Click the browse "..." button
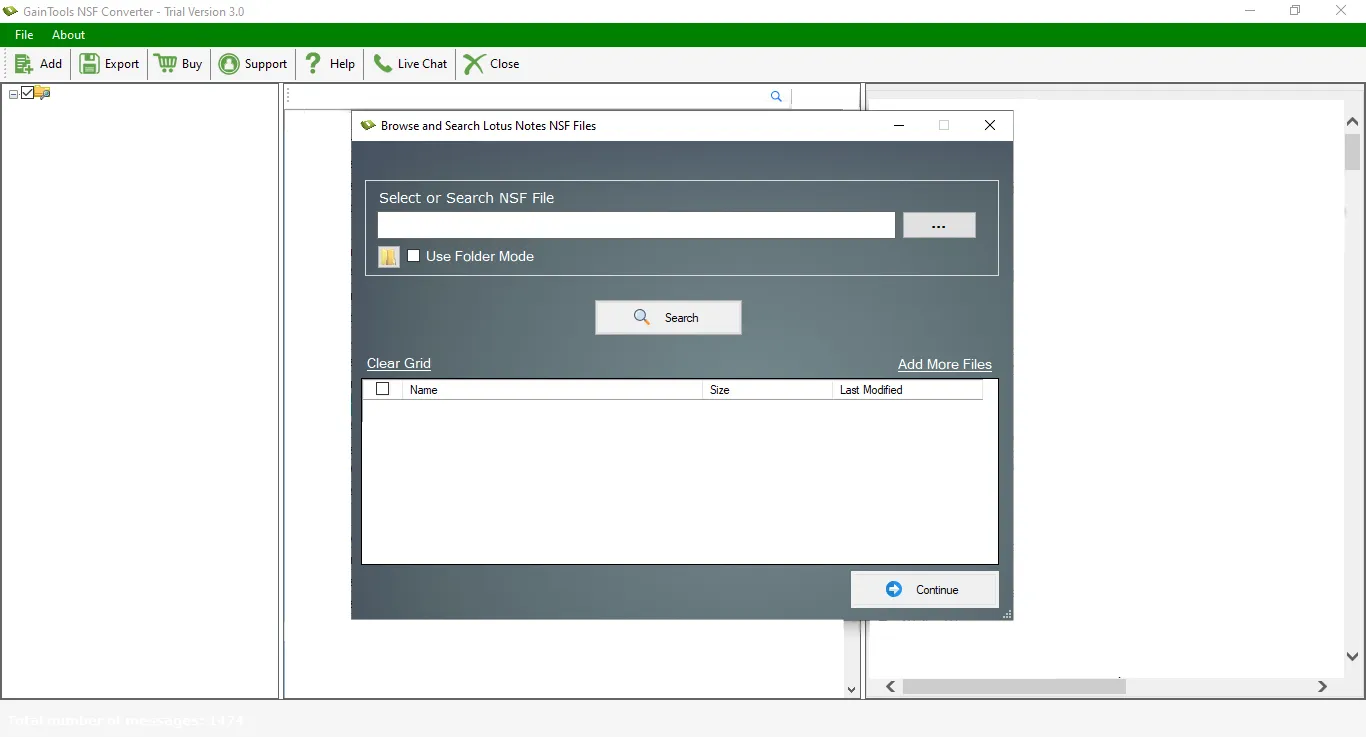The height and width of the screenshot is (737, 1366). [x=939, y=225]
